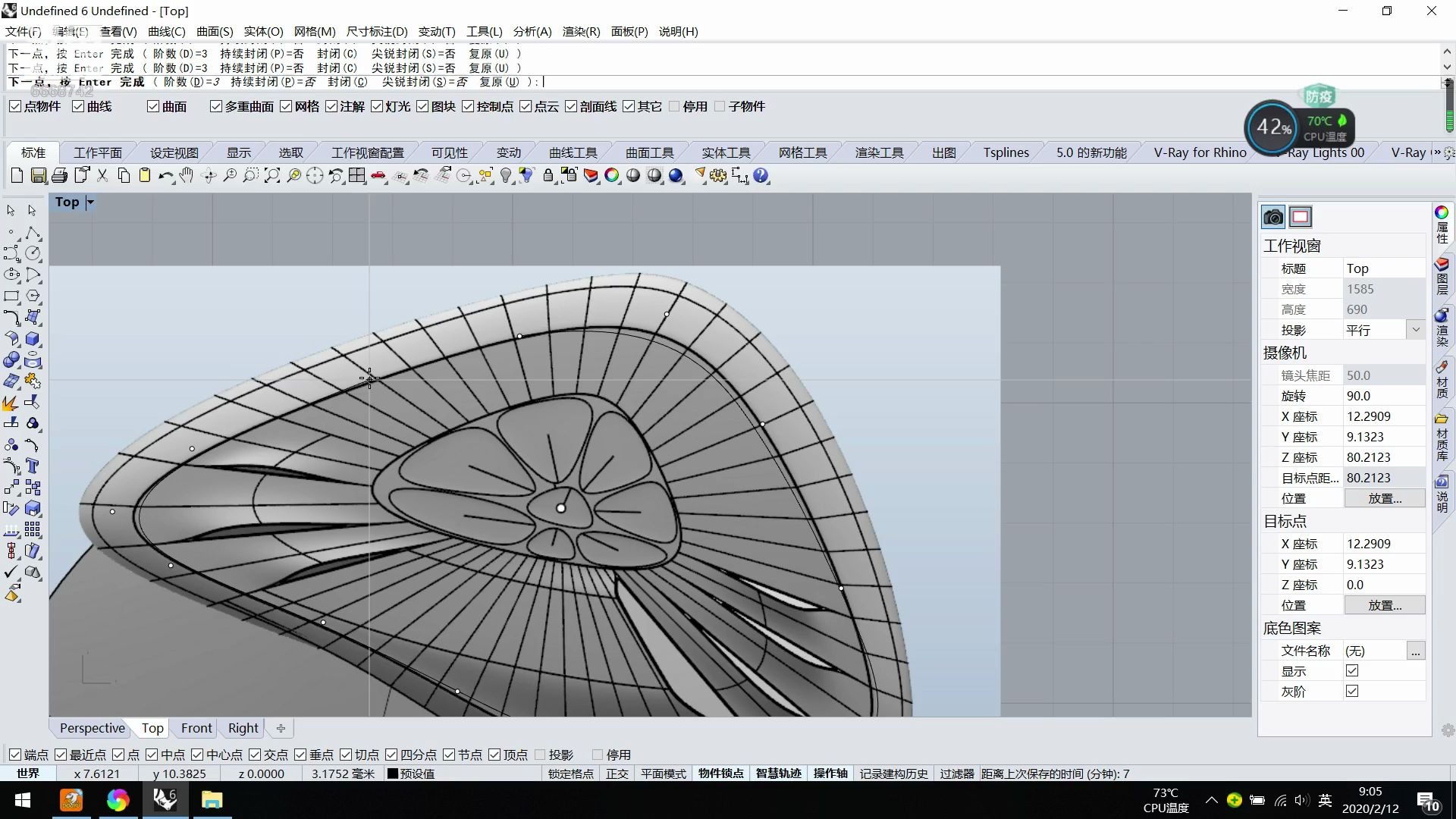This screenshot has height=819, width=1456.
Task: Open the four-viewport layout icon
Action: (x=357, y=176)
